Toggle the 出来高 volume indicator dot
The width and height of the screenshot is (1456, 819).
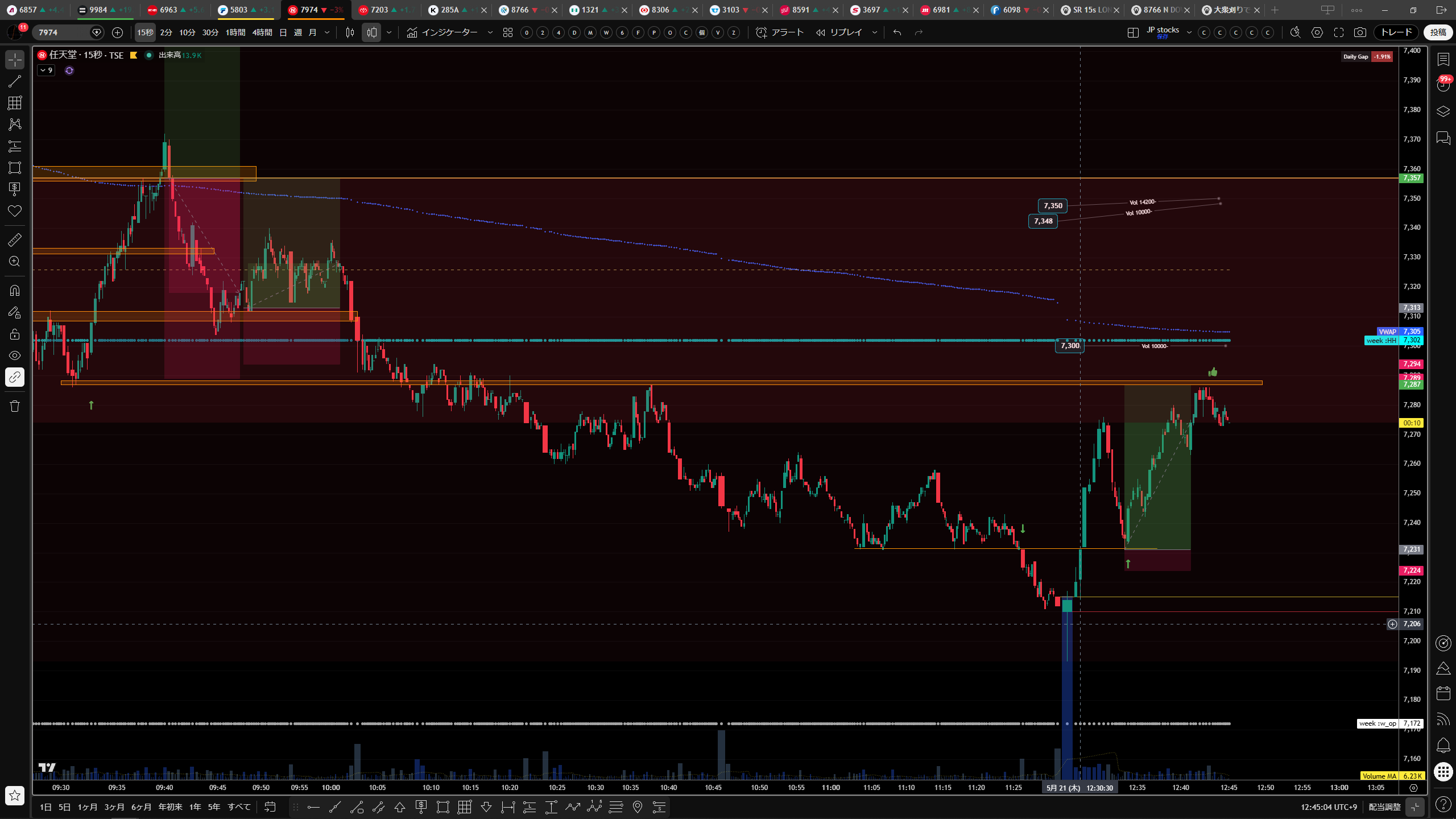coord(148,55)
